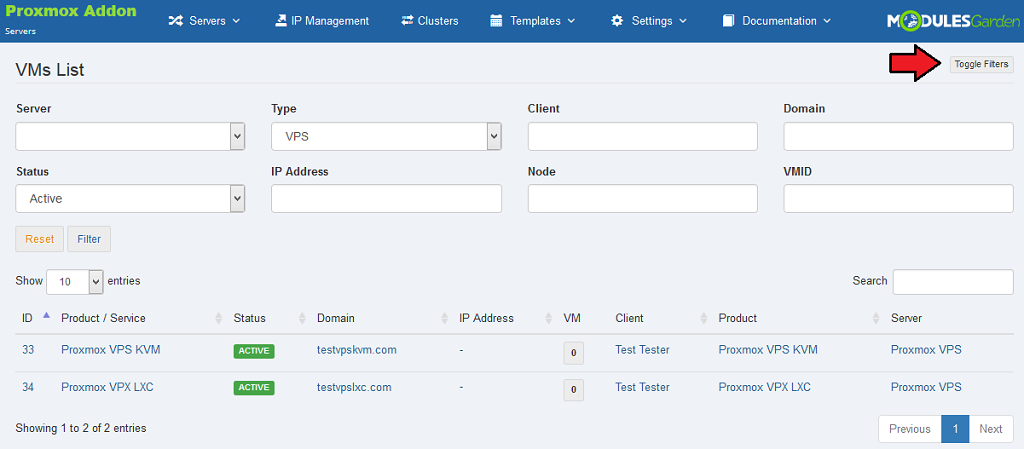Open the Settings menu
This screenshot has width=1024, height=449.
click(648, 21)
